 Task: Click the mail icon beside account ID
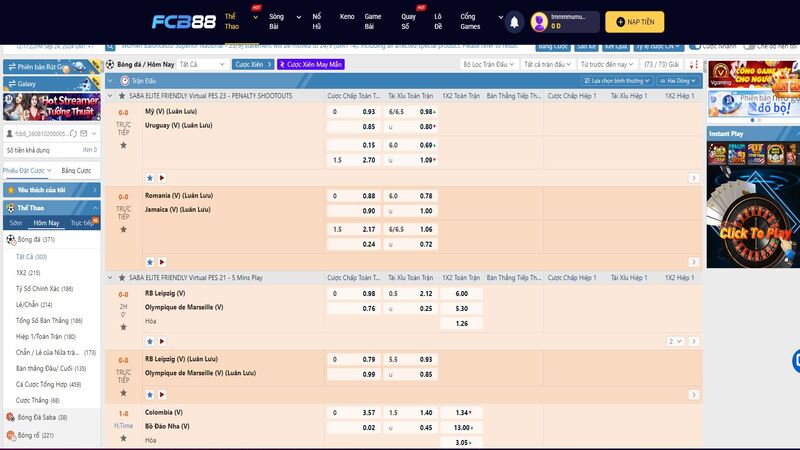pos(84,134)
